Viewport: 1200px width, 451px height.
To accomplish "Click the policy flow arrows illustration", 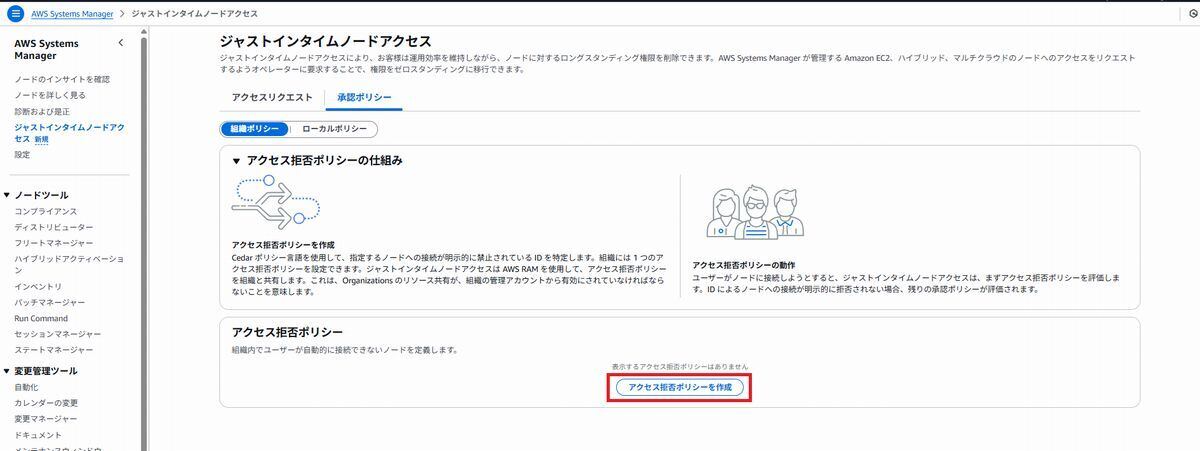I will point(275,203).
